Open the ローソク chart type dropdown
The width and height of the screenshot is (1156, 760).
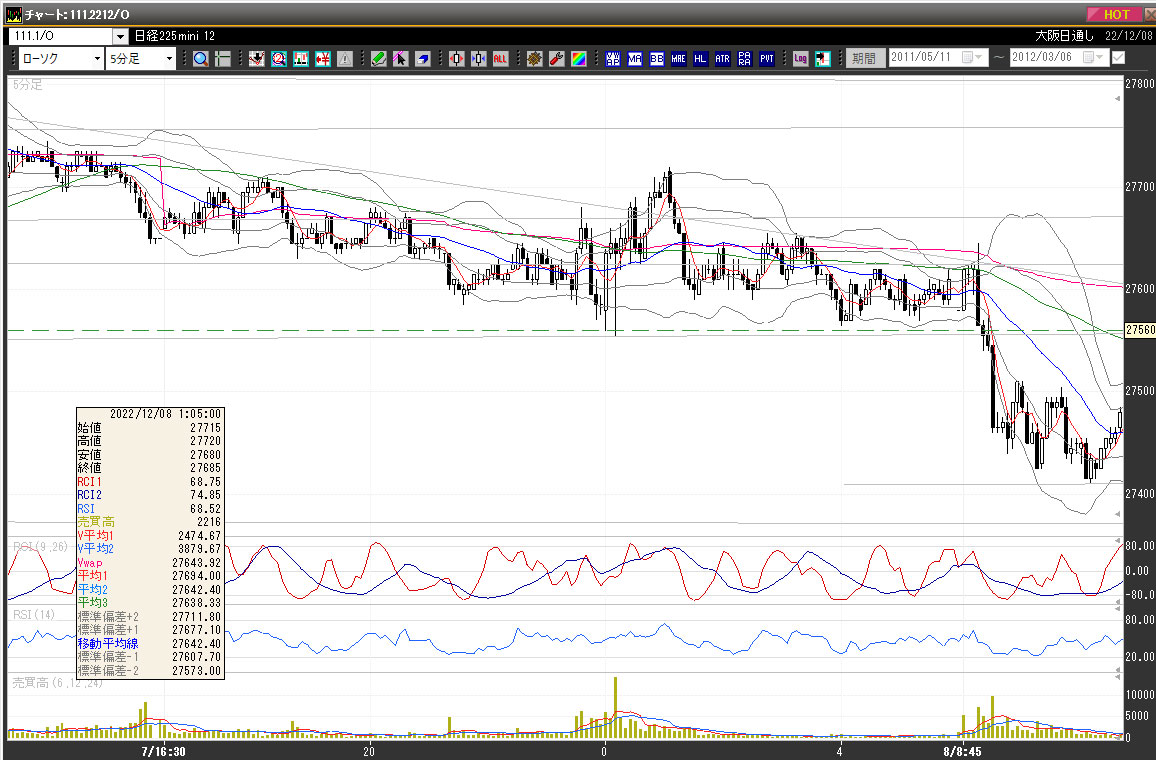(x=97, y=58)
